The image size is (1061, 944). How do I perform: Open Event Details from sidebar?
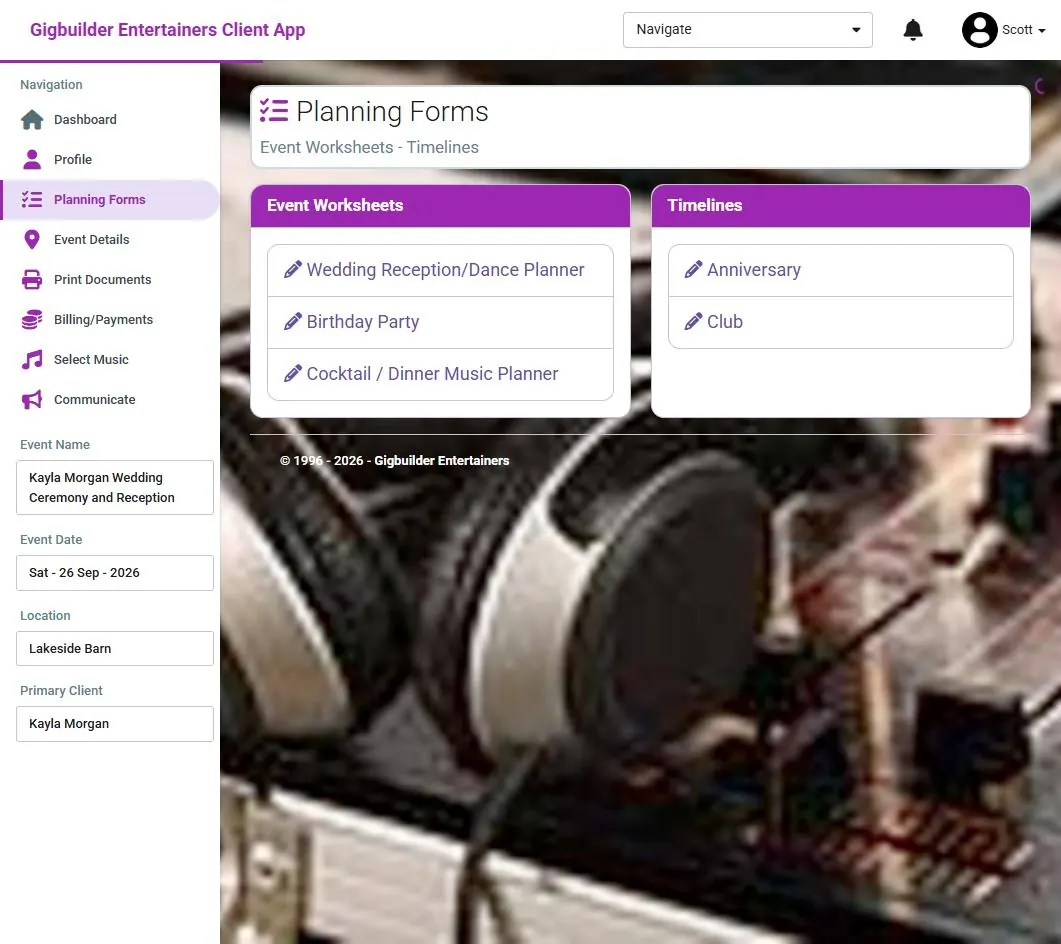coord(110,240)
